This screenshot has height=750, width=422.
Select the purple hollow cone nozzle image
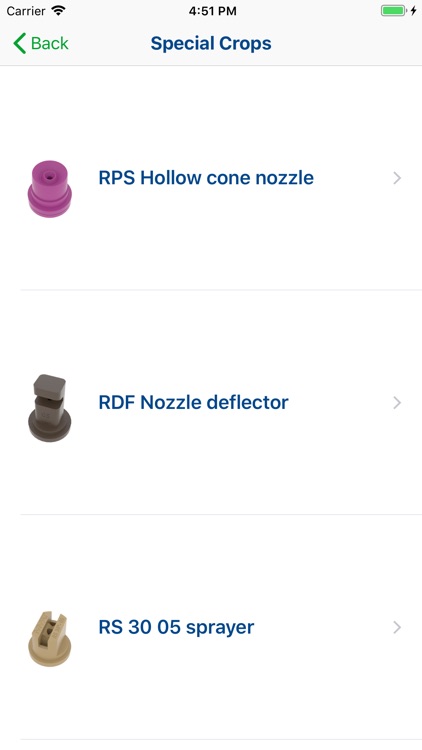(x=50, y=188)
